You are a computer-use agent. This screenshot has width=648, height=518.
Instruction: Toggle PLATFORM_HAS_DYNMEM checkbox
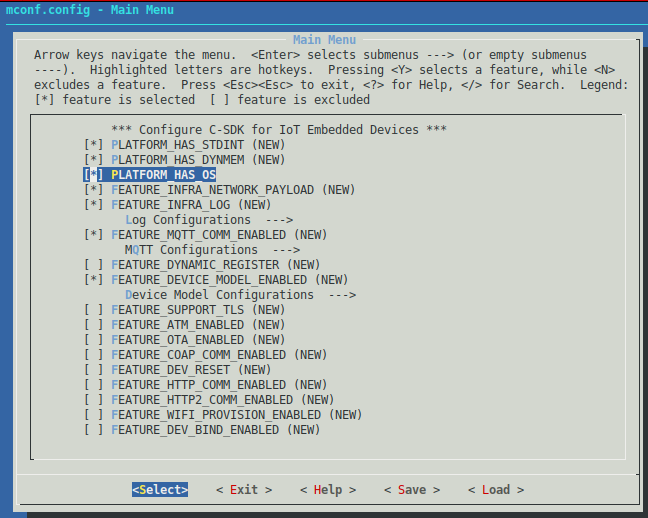[x=93, y=160]
